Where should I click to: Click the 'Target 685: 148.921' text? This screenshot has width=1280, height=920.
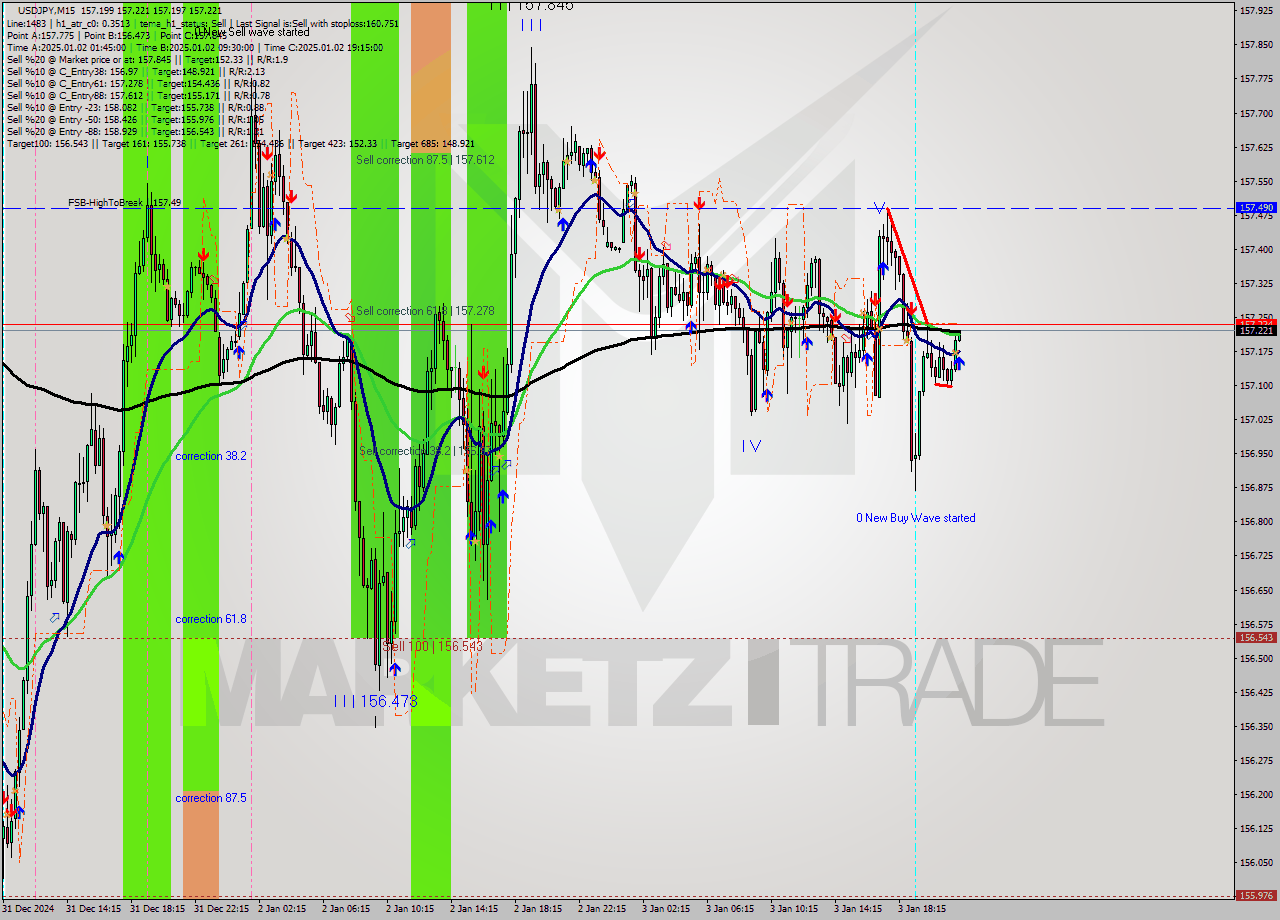(x=433, y=144)
